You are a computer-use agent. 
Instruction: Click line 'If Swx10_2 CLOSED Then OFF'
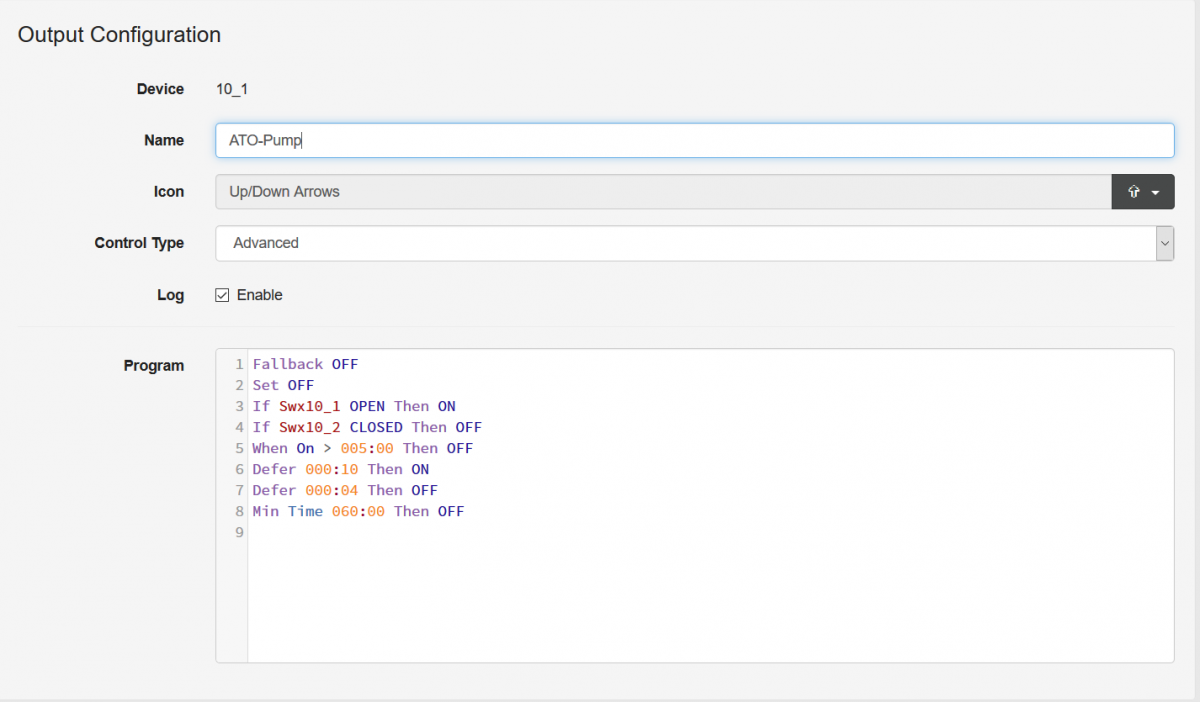pos(367,427)
